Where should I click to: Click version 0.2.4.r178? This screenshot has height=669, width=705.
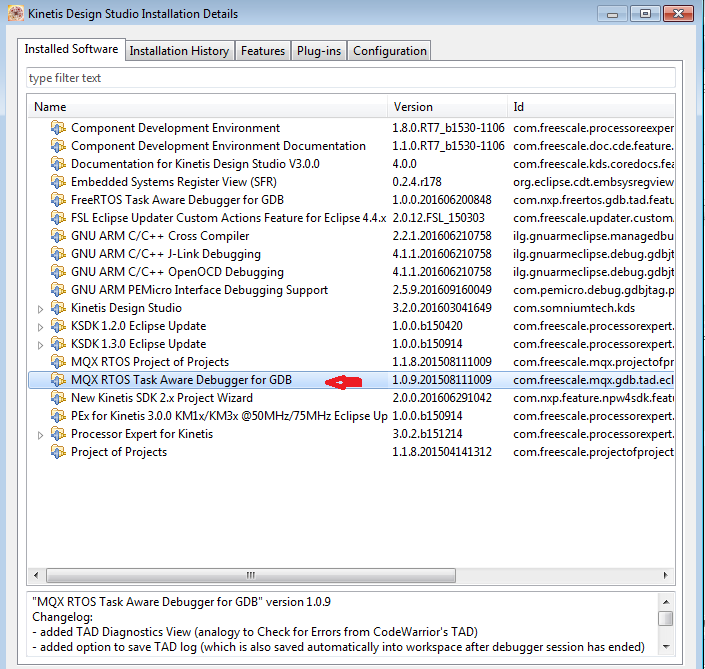click(417, 182)
